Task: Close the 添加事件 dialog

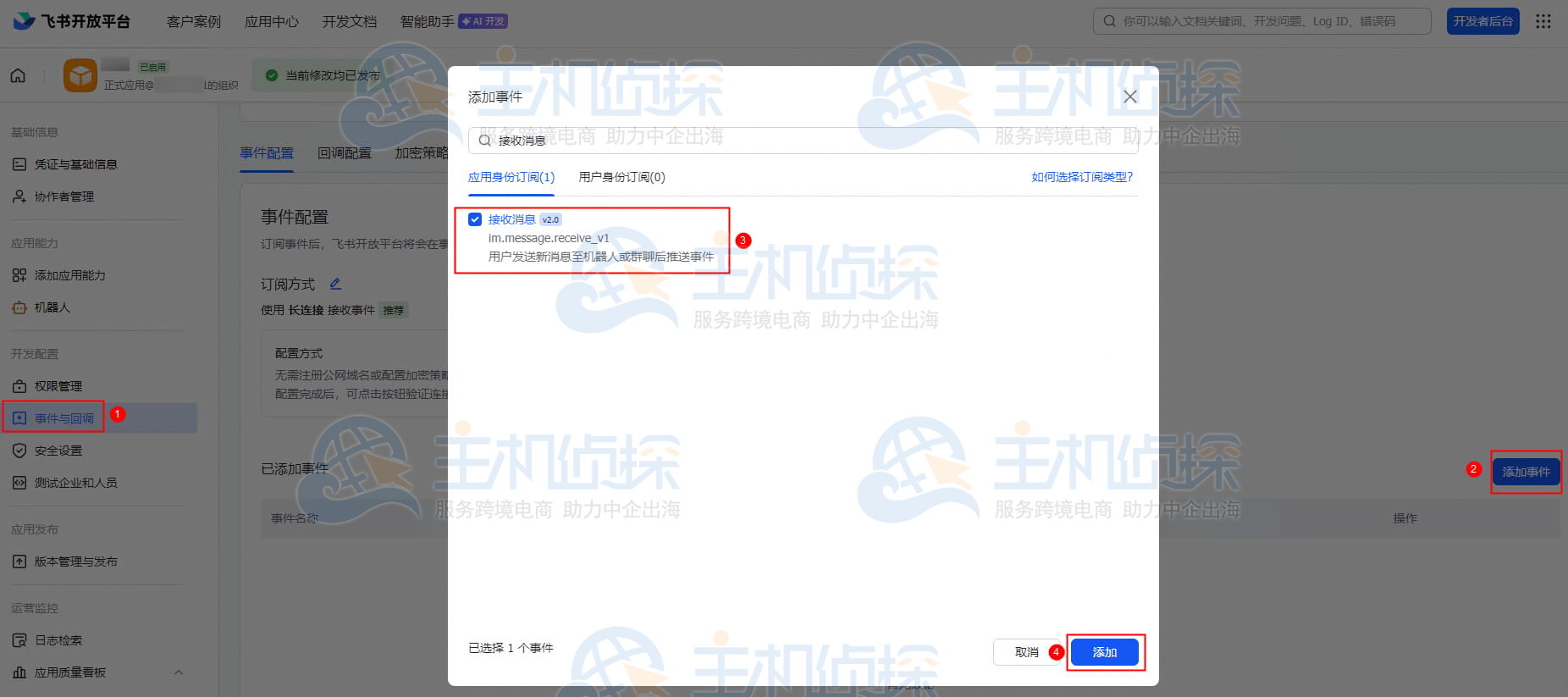Action: click(1130, 97)
